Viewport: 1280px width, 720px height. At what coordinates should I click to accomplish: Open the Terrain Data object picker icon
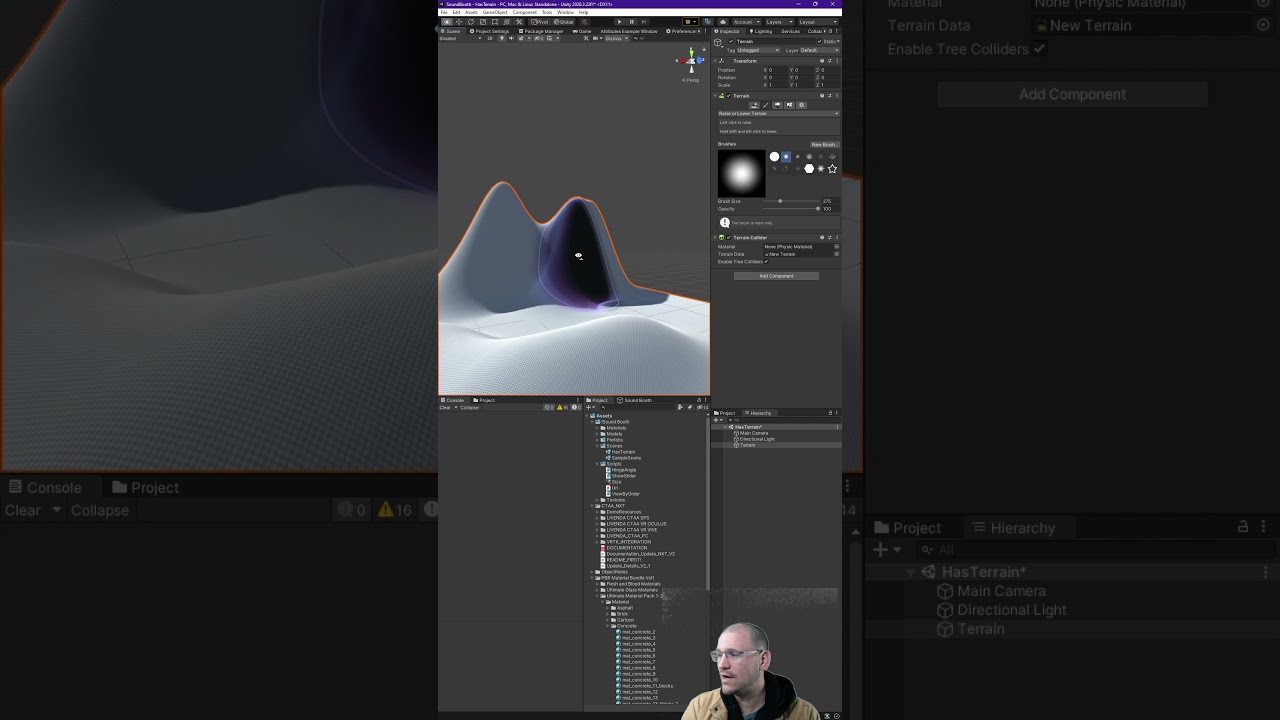[x=837, y=254]
